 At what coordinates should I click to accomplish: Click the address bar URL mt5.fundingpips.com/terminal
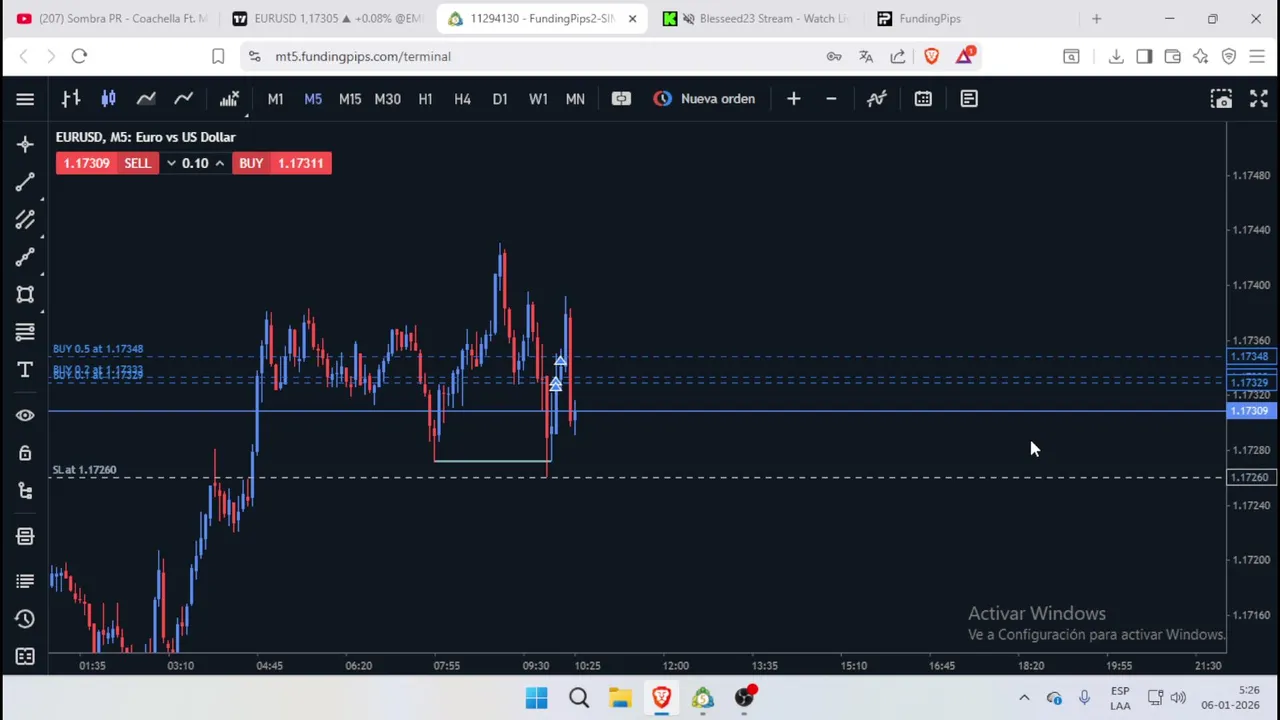tap(363, 56)
